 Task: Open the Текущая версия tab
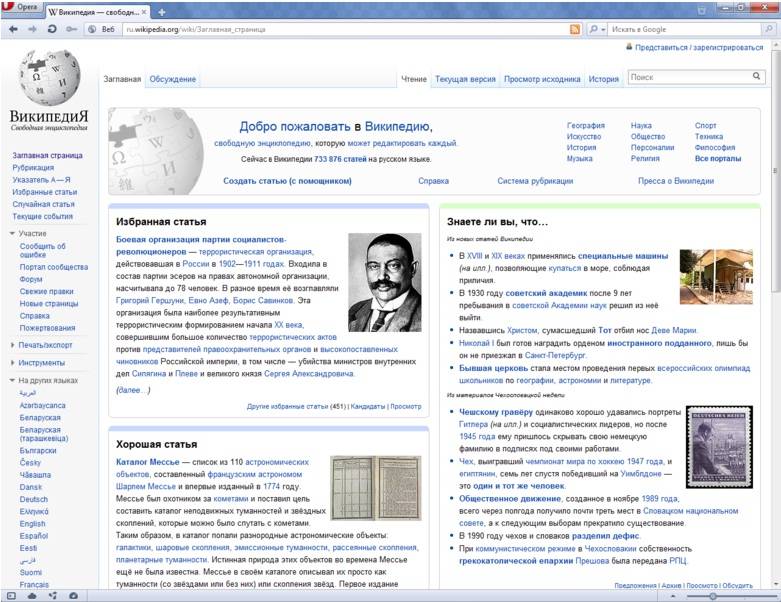[x=465, y=79]
